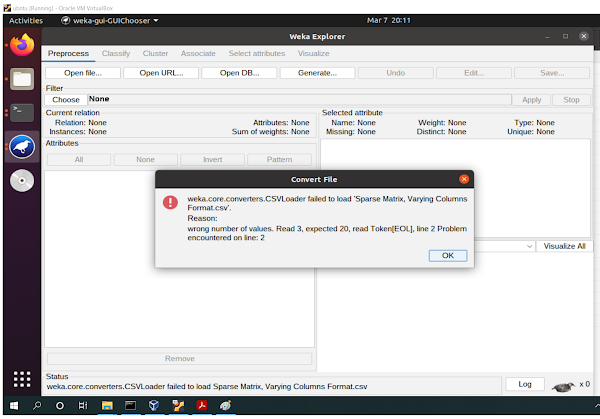Minimize the Weka Explorer window
The image size is (600, 419).
(x=547, y=36)
